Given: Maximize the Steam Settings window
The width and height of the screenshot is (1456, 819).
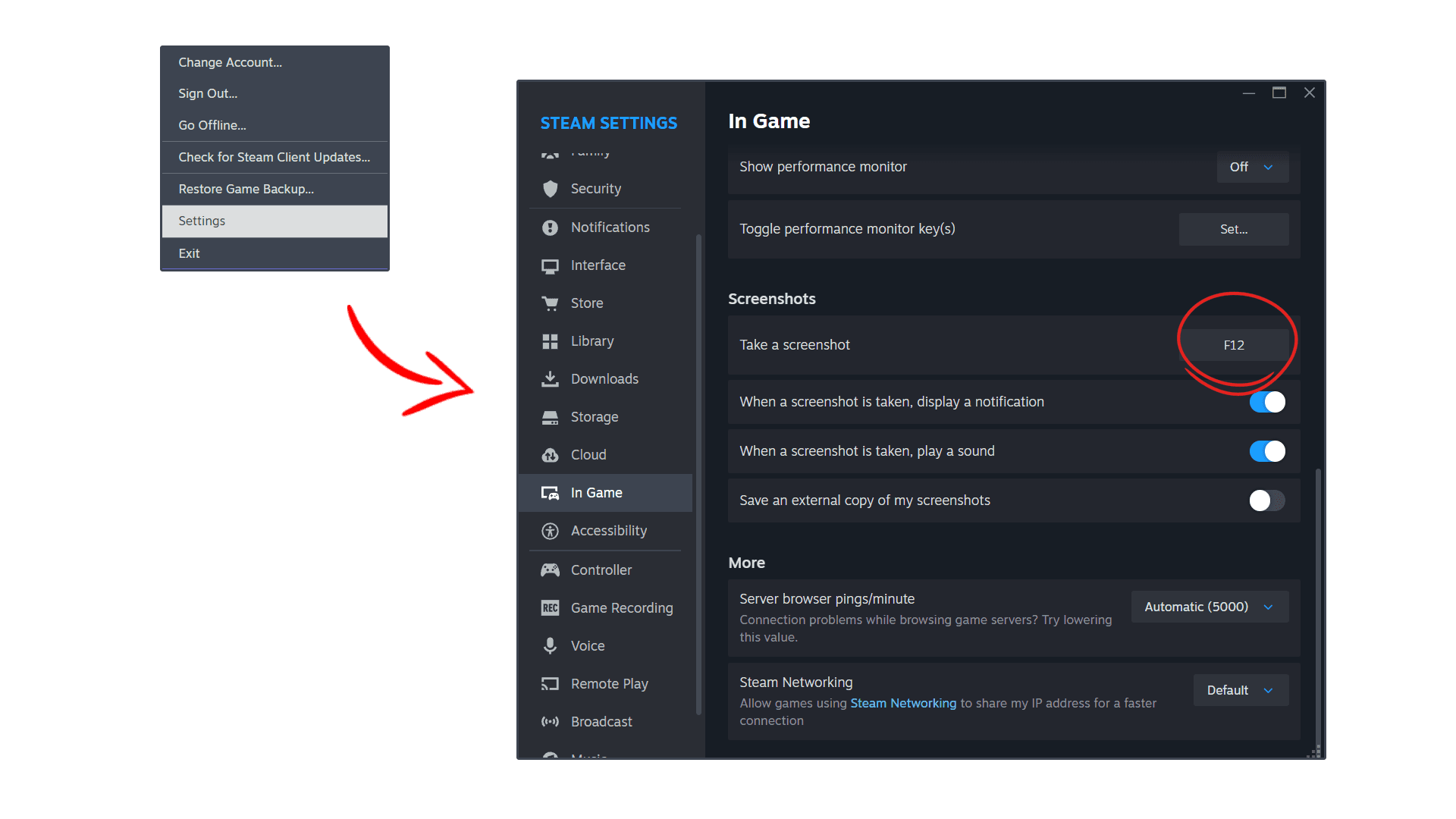Looking at the screenshot, I should [1279, 93].
